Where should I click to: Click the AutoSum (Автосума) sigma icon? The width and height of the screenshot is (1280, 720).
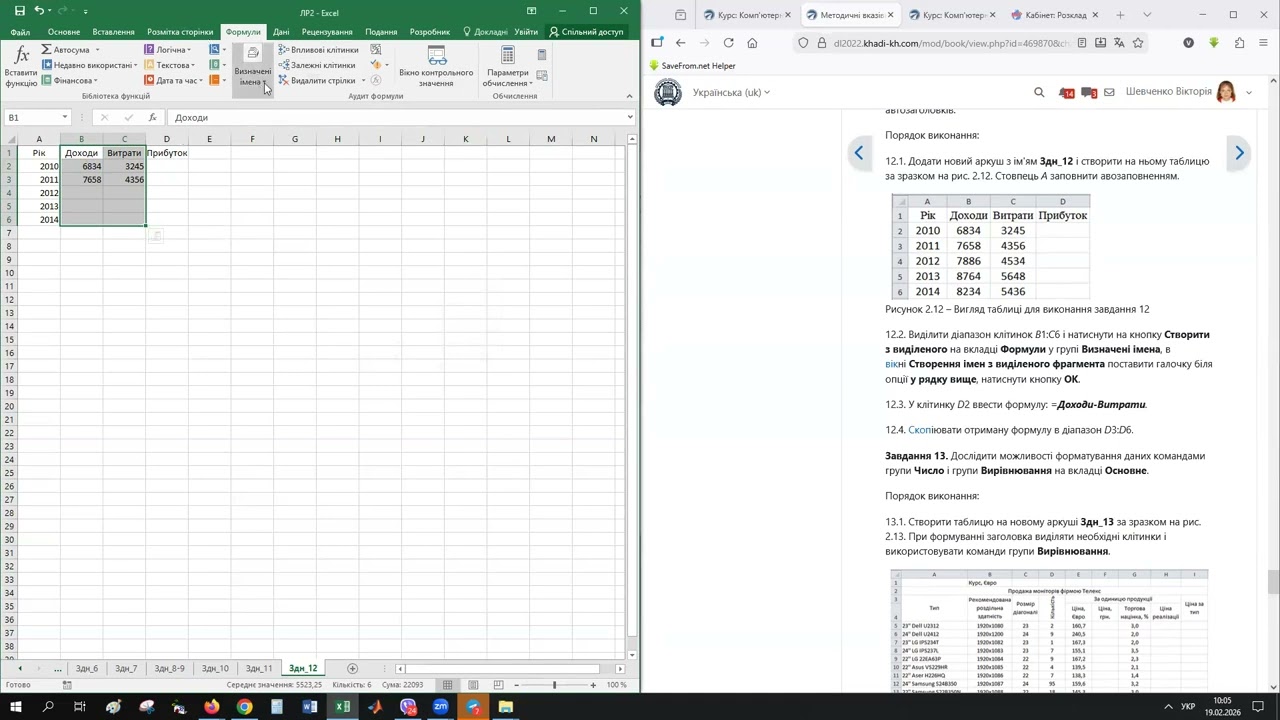coord(47,49)
